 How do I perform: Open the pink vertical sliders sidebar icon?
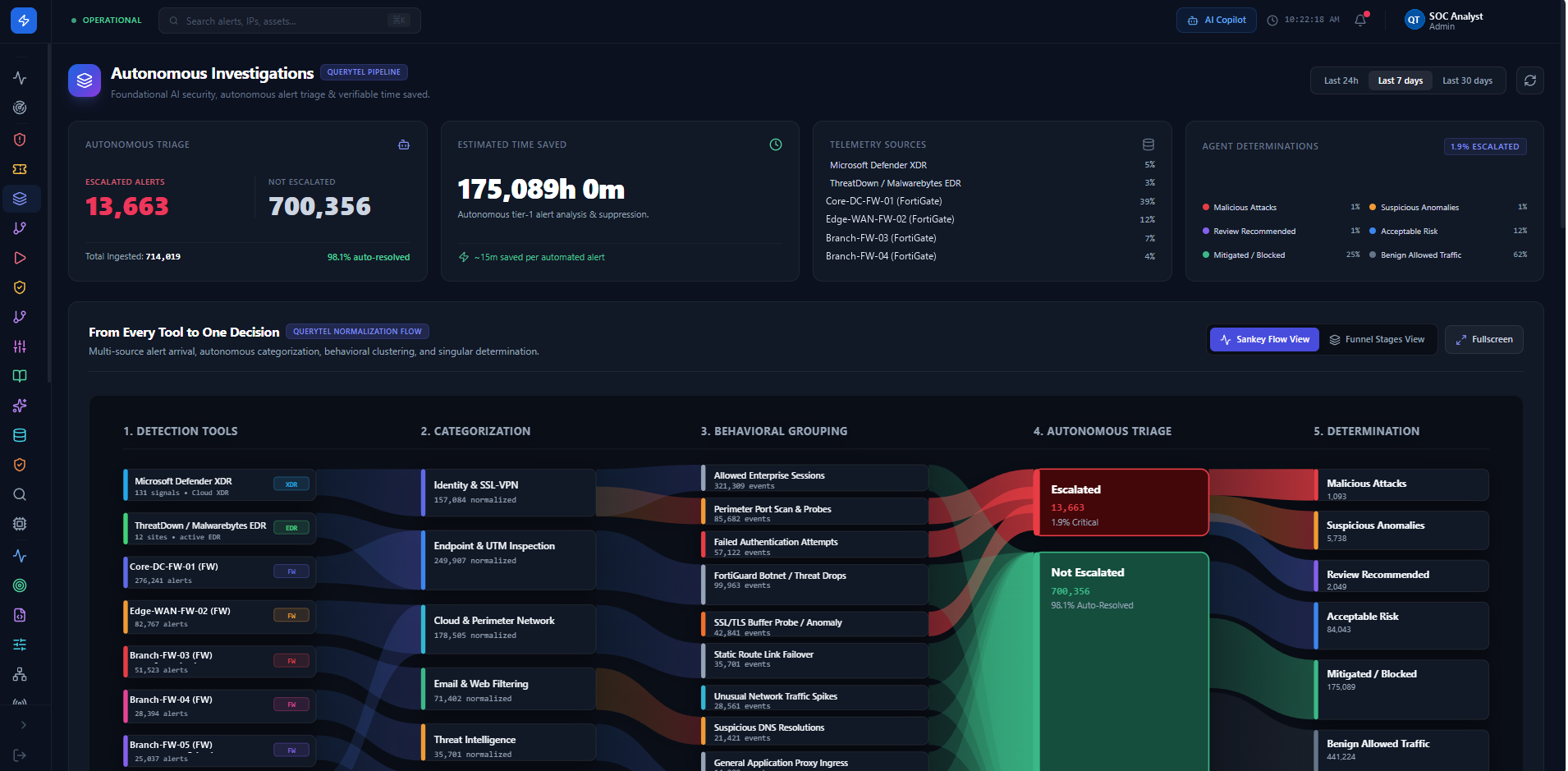pyautogui.click(x=20, y=346)
